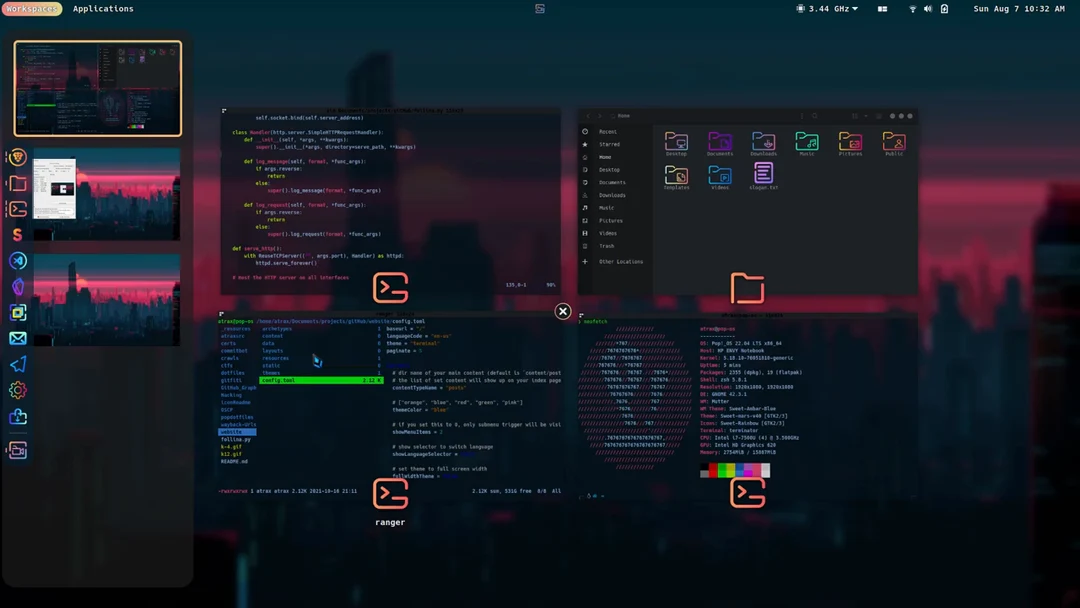Viewport: 1080px width, 608px height.
Task: Click the search icon in the Files toolbar
Action: click(x=814, y=116)
